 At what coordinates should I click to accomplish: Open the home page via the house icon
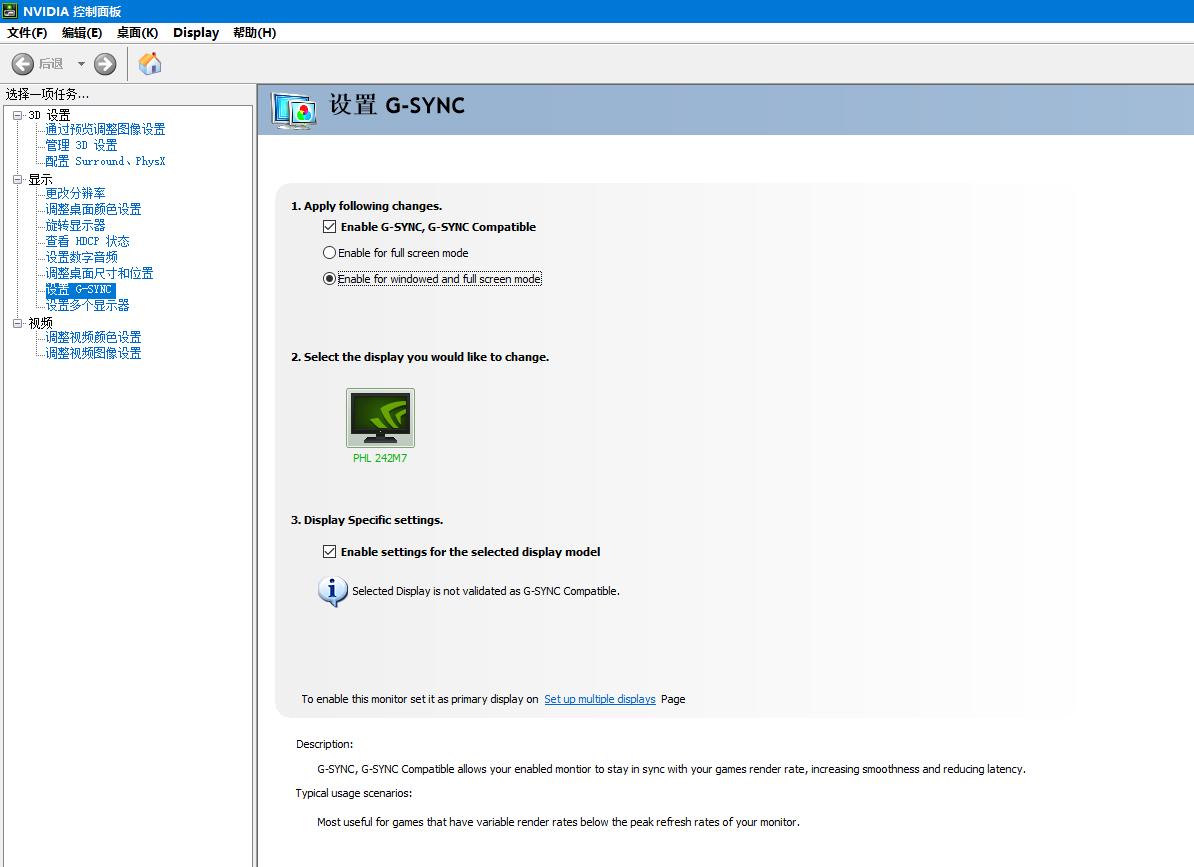(x=150, y=63)
